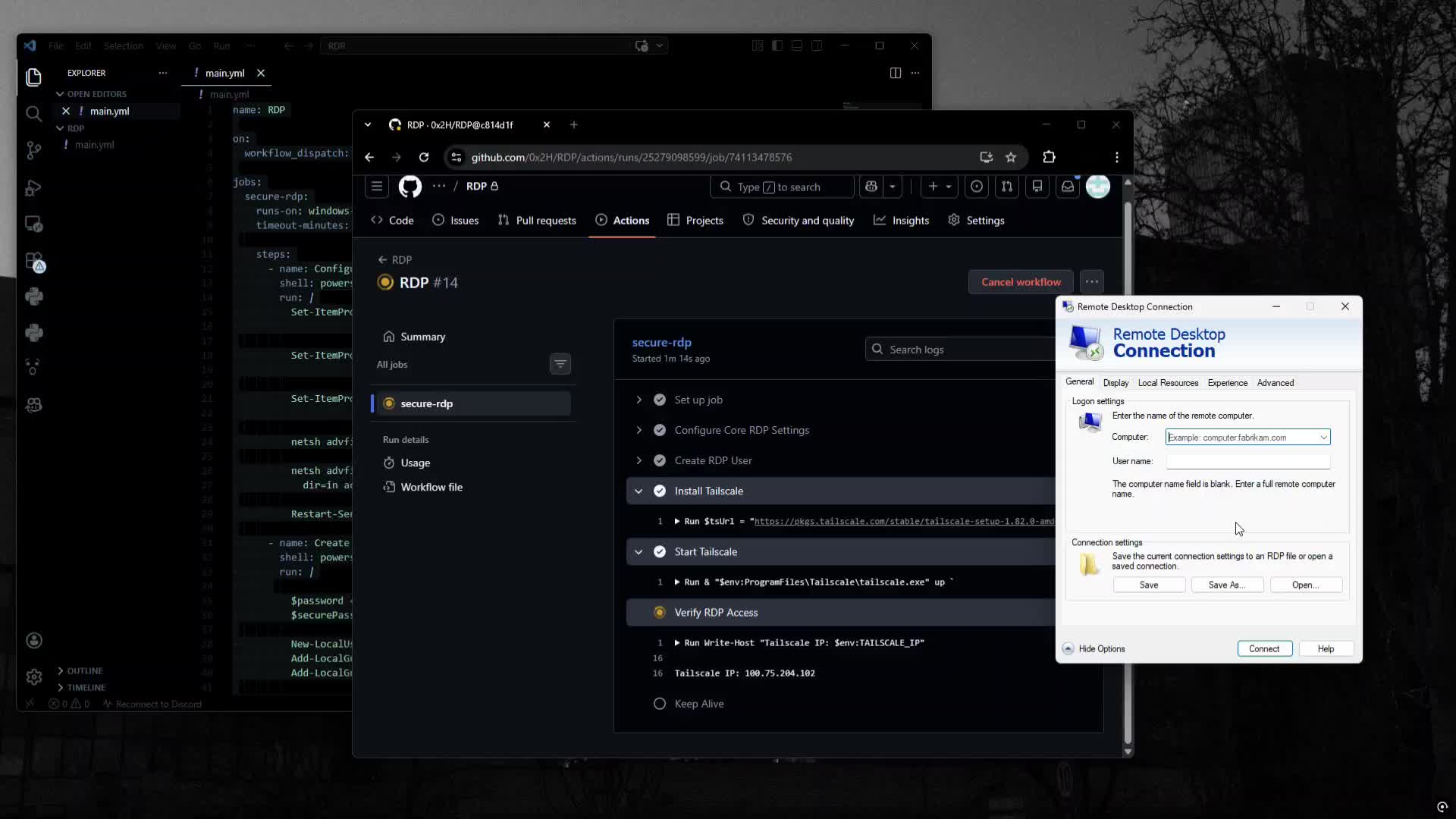Go to GitHub homepage logo
The width and height of the screenshot is (1456, 819).
coord(410,187)
